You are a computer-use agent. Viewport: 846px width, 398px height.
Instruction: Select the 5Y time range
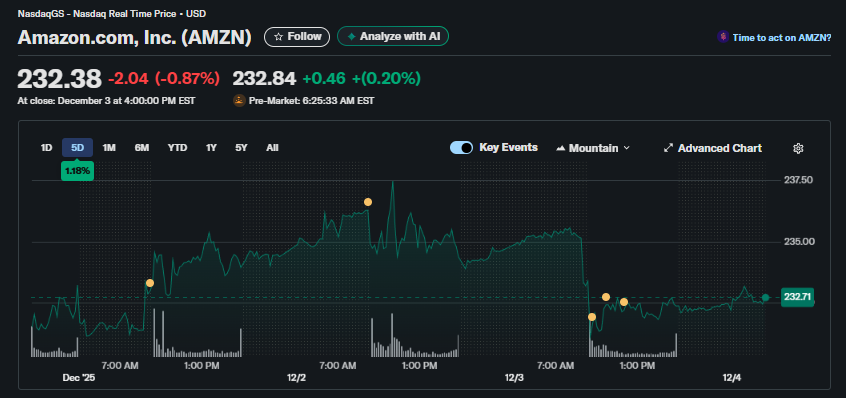point(241,148)
